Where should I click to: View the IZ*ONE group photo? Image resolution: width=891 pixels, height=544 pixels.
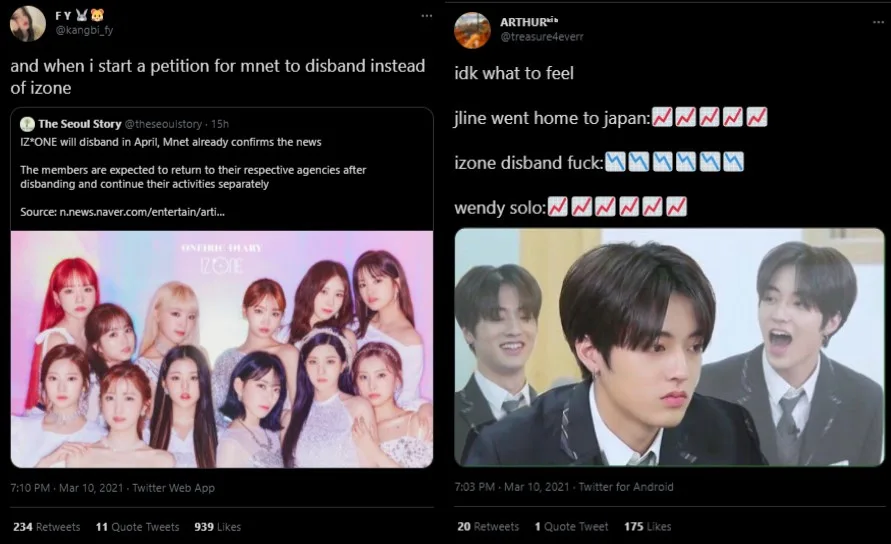pyautogui.click(x=222, y=349)
